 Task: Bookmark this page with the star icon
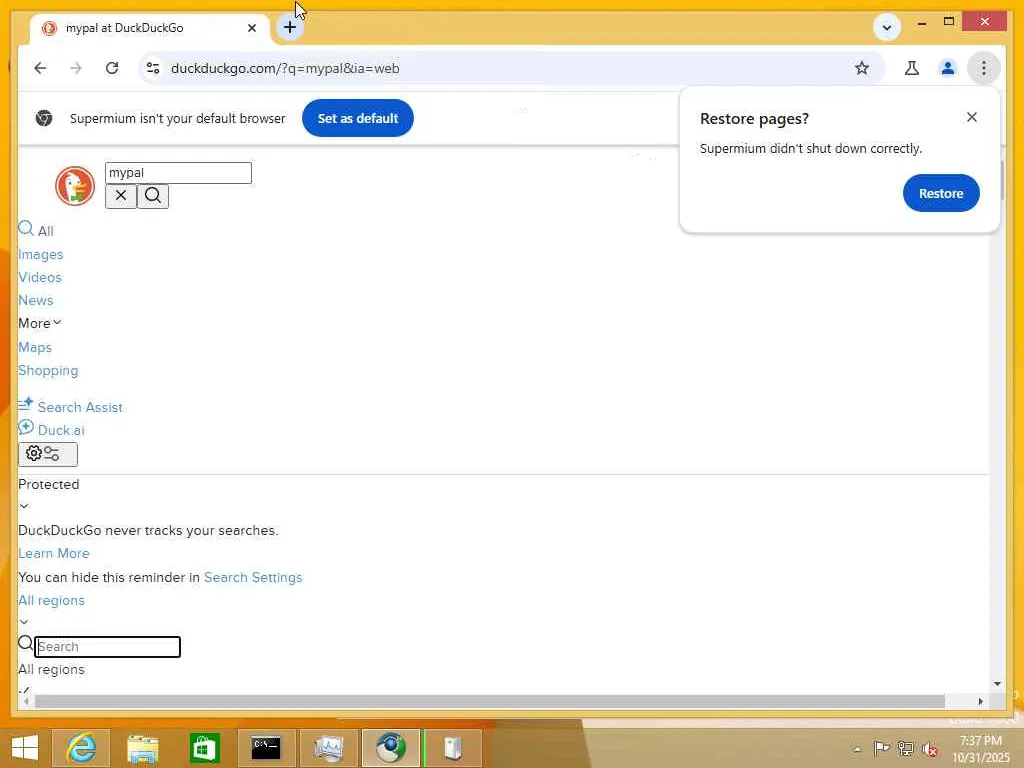pos(862,68)
